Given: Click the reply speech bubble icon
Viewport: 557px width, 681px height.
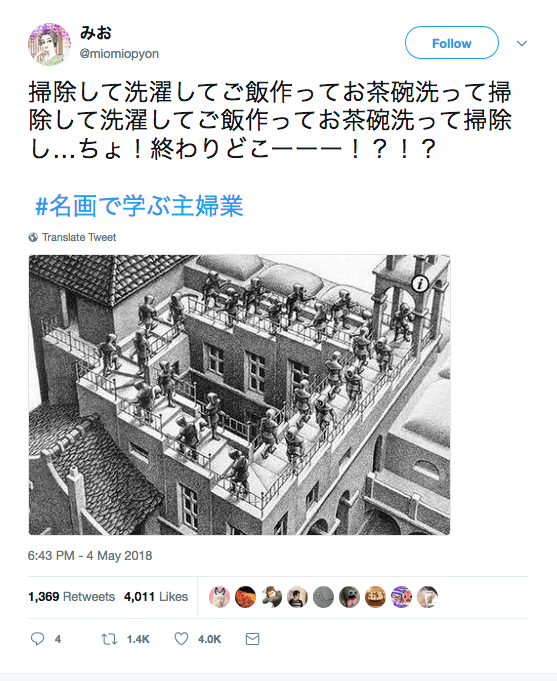Looking at the screenshot, I should [x=37, y=639].
